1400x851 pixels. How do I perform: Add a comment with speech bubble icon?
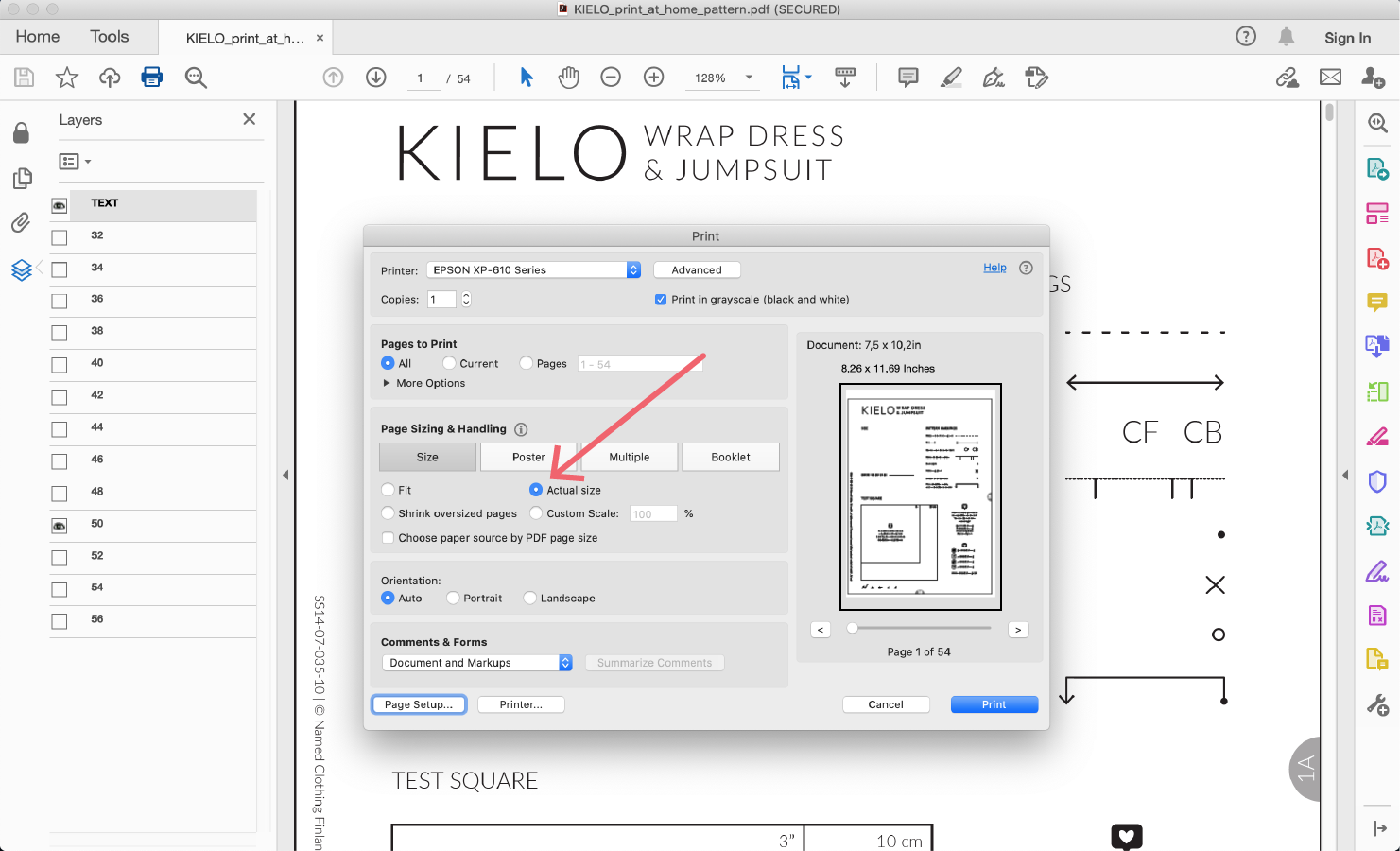(908, 78)
